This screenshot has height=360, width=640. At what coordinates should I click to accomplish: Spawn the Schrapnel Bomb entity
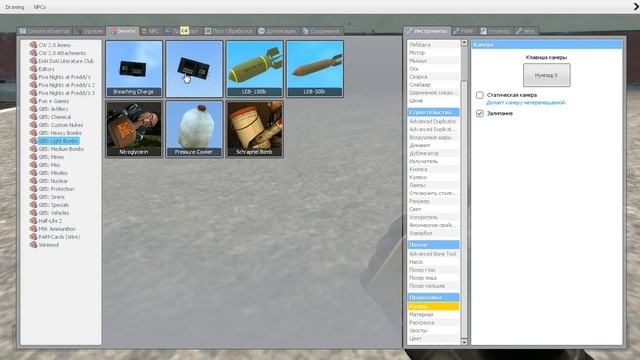pos(254,129)
